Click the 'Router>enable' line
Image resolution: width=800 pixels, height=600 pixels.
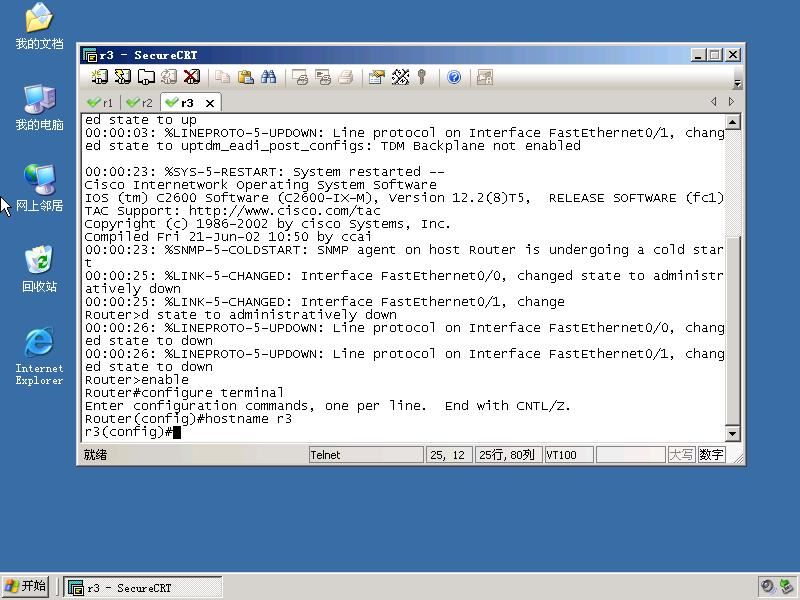click(x=137, y=380)
